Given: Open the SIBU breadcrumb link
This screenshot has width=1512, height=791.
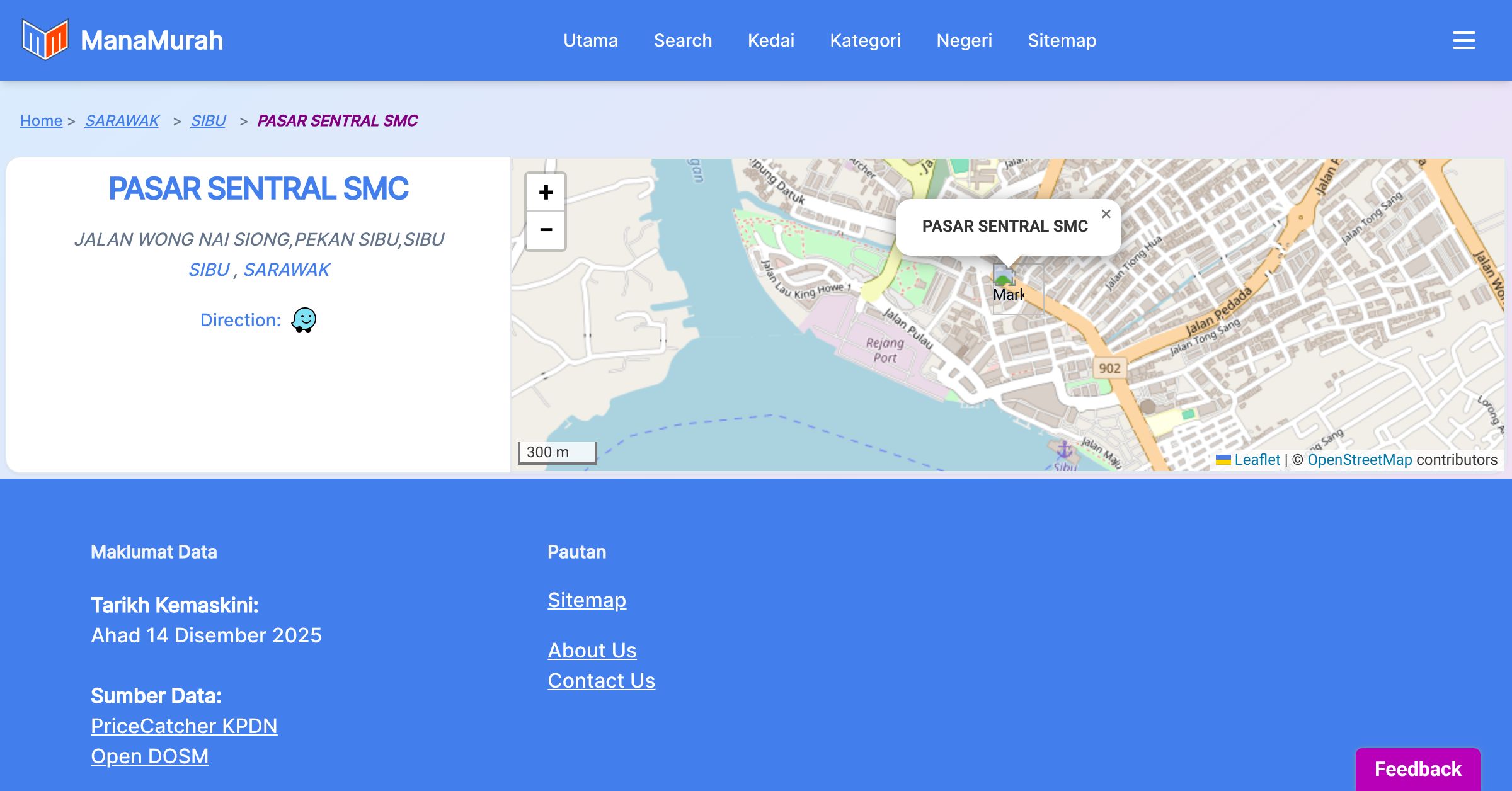Looking at the screenshot, I should pyautogui.click(x=208, y=120).
